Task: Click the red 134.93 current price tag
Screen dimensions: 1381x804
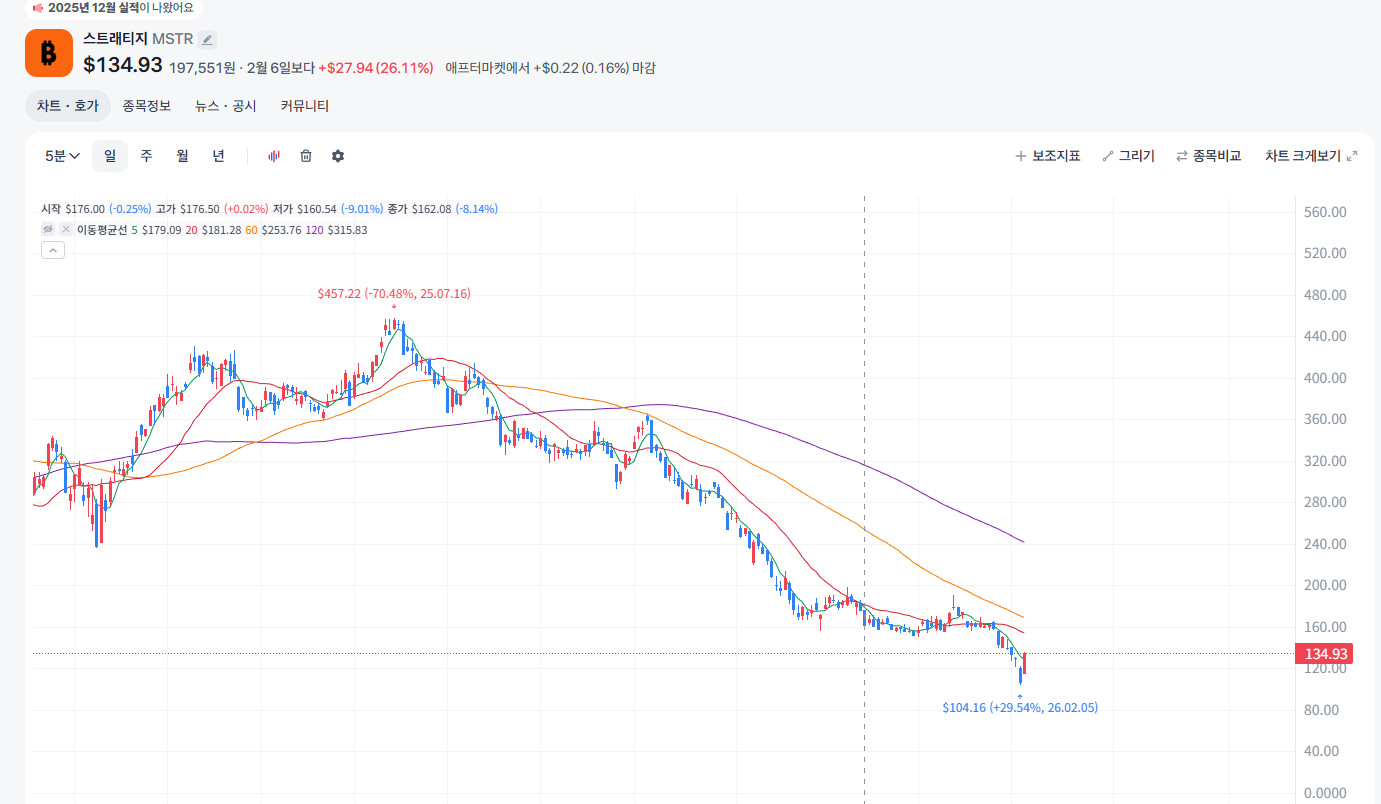Action: (x=1325, y=654)
